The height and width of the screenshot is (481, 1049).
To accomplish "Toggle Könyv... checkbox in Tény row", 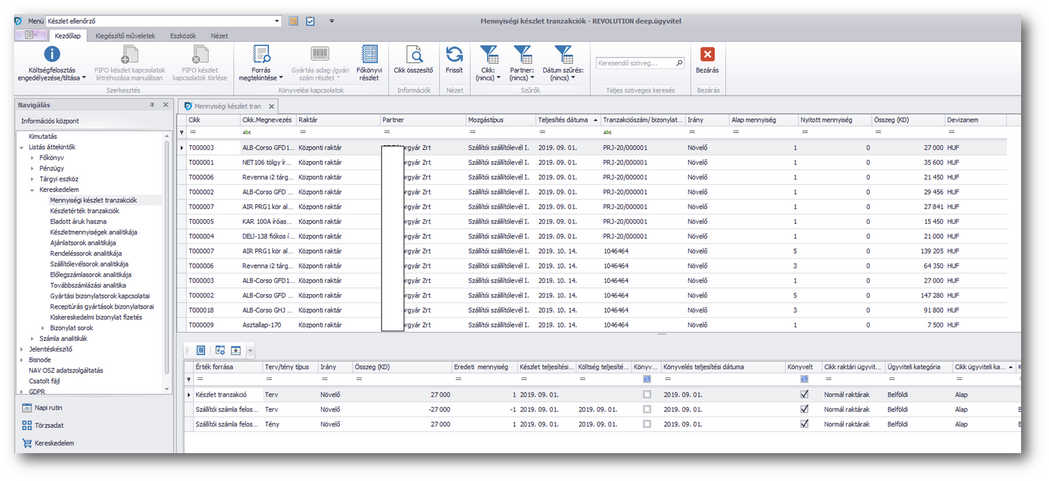I will pos(647,423).
